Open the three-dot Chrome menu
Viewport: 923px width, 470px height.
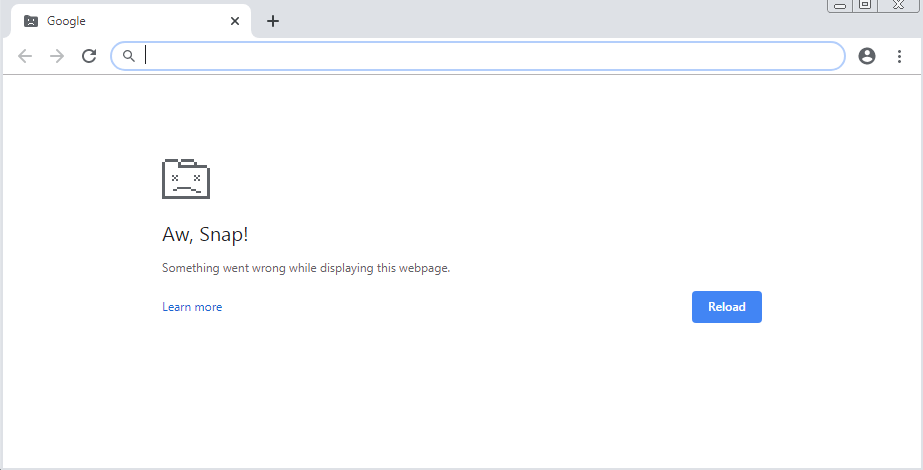click(899, 56)
